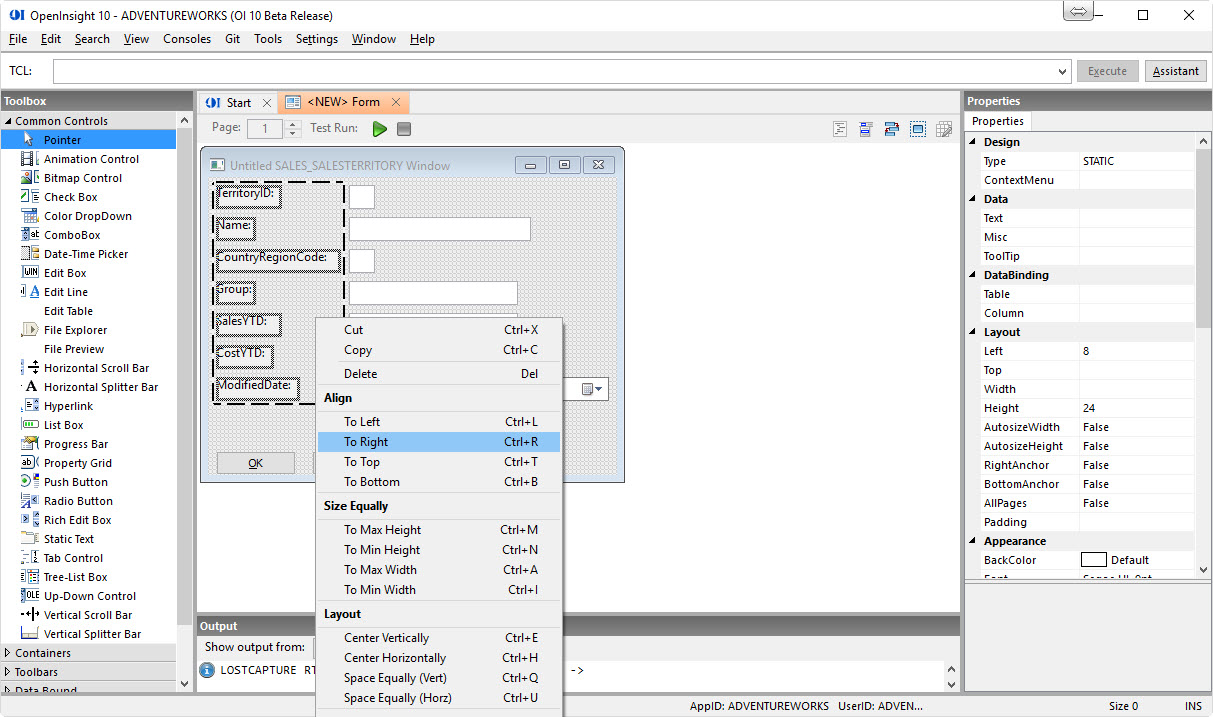The image size is (1213, 717).
Task: Click the OK button on the form
Action: 256,463
